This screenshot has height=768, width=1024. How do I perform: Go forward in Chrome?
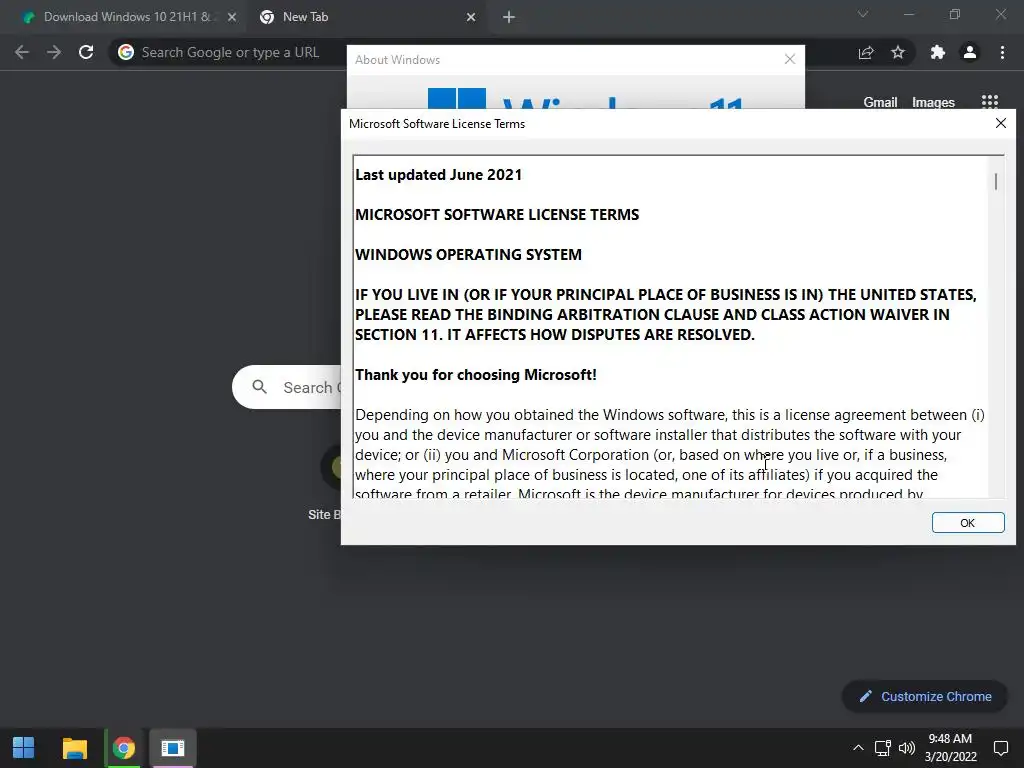click(x=54, y=52)
